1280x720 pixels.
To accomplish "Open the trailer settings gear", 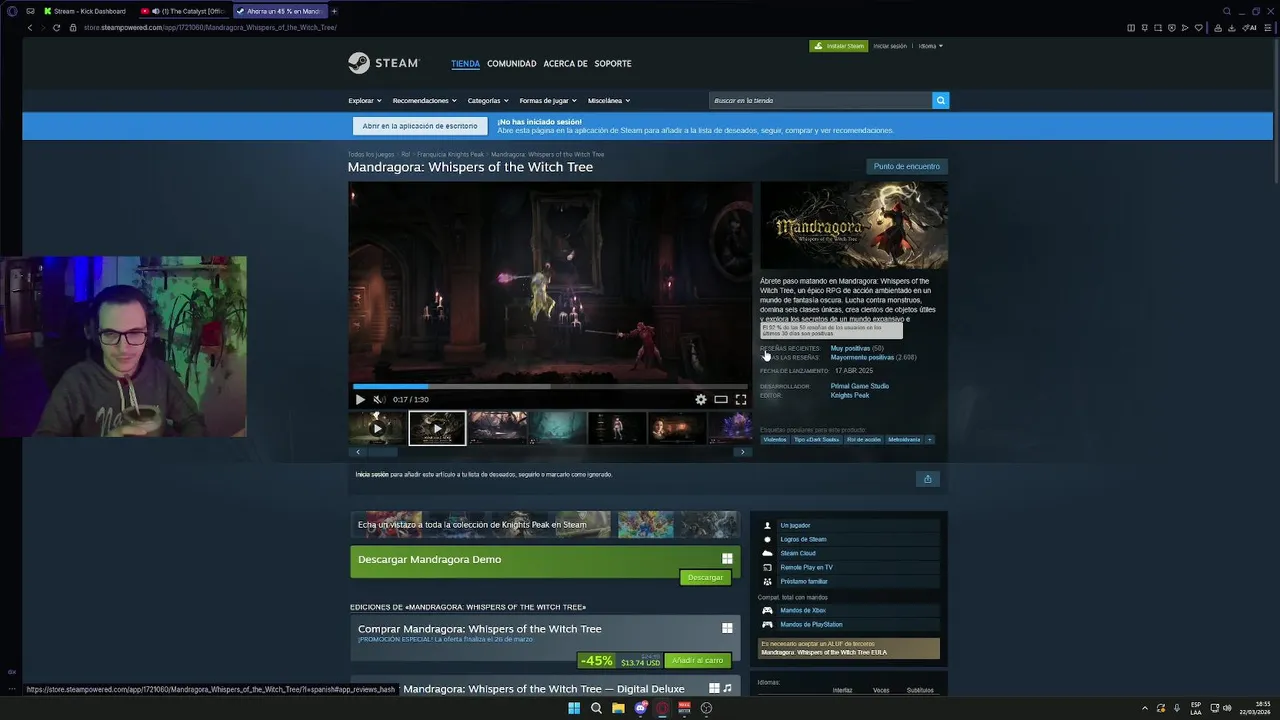I will pos(701,399).
